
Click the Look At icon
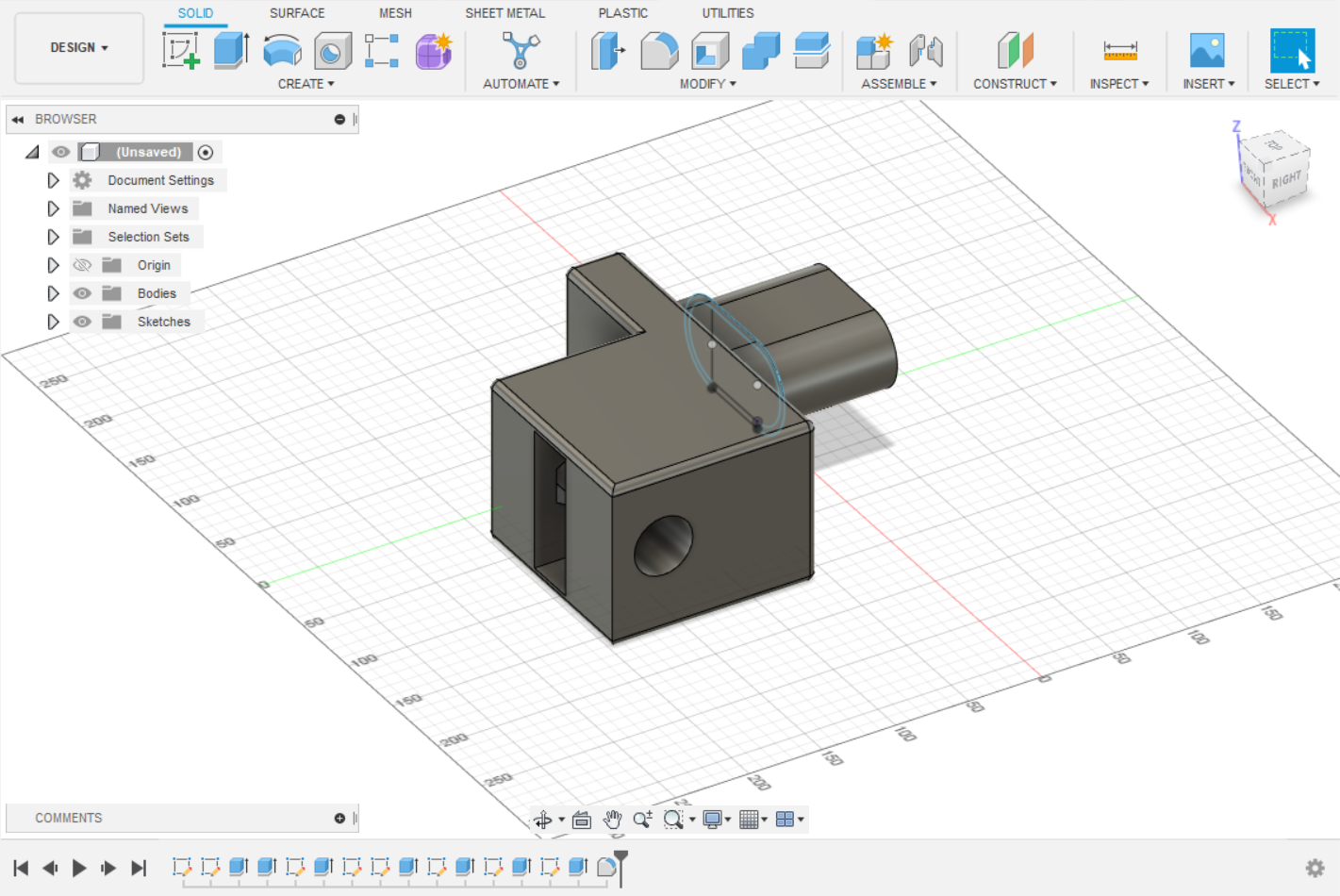(582, 820)
